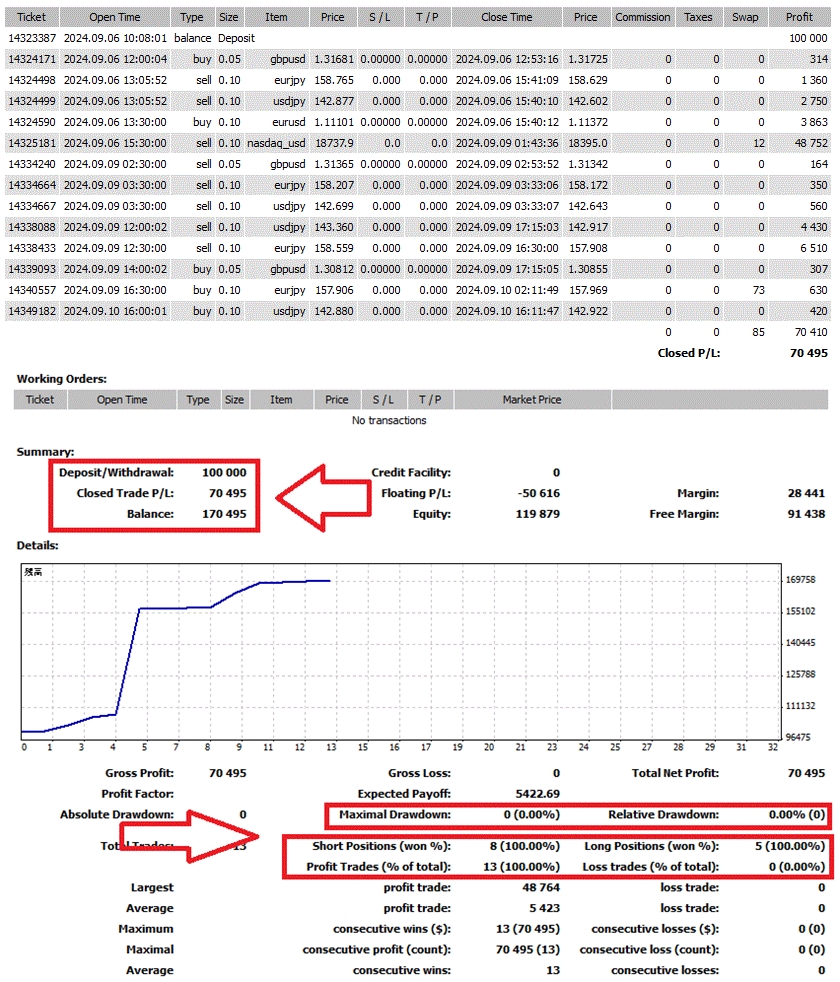840x982 pixels.
Task: Click the Credit Facility label
Action: [411, 473]
